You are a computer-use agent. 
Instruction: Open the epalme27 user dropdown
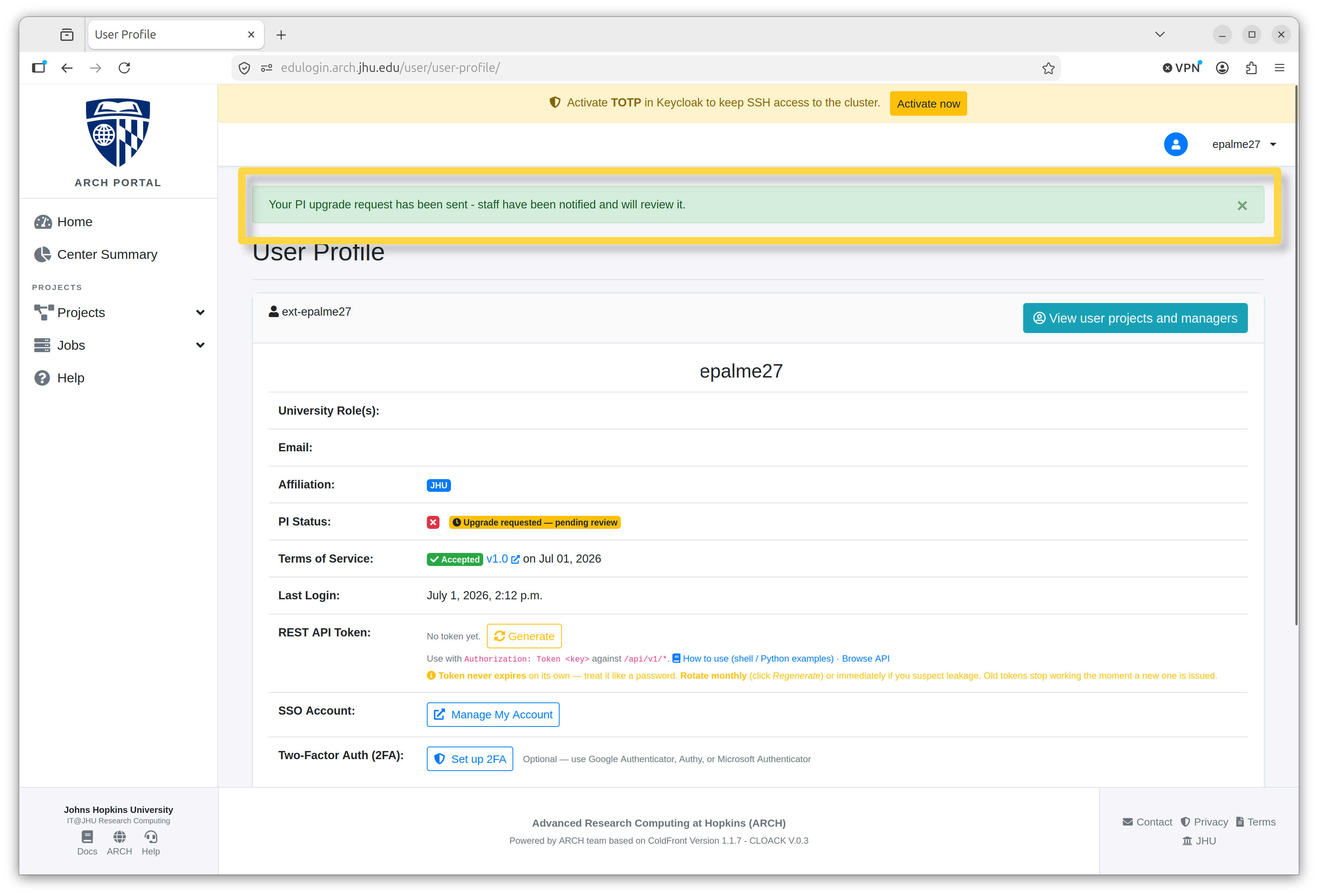tap(1244, 144)
